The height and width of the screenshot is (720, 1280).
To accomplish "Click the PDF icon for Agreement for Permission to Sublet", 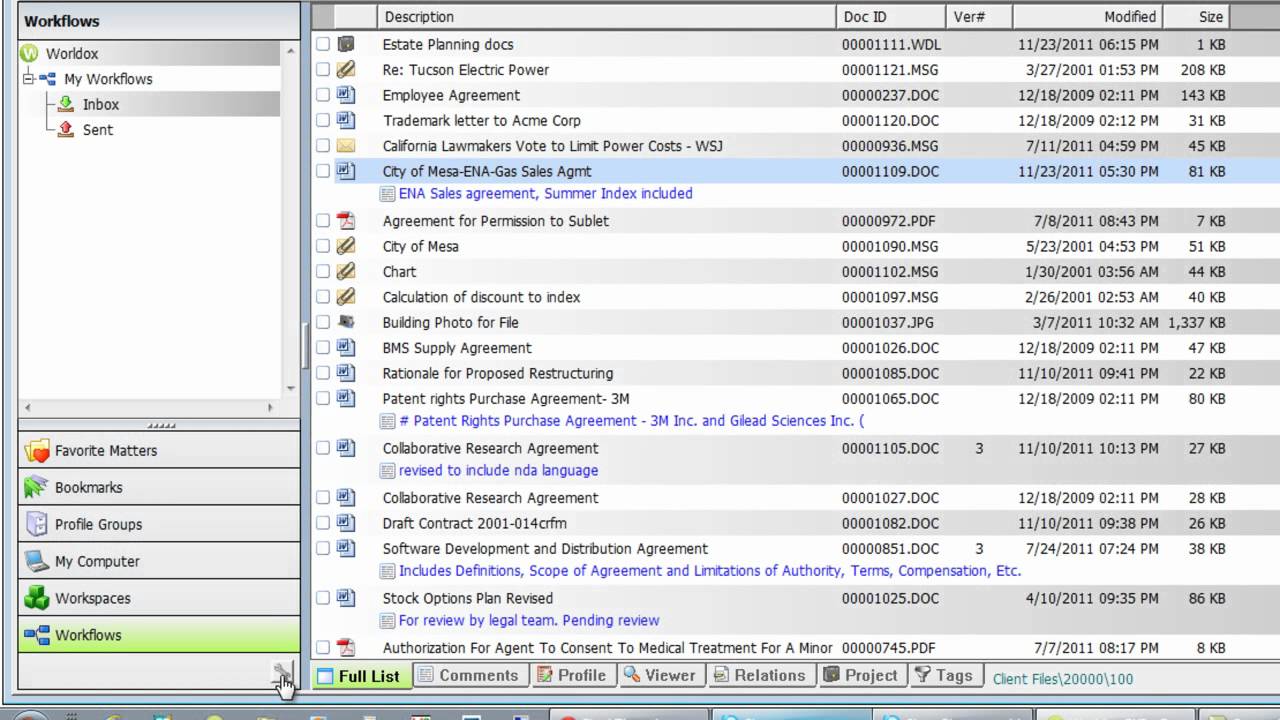I will (x=346, y=221).
